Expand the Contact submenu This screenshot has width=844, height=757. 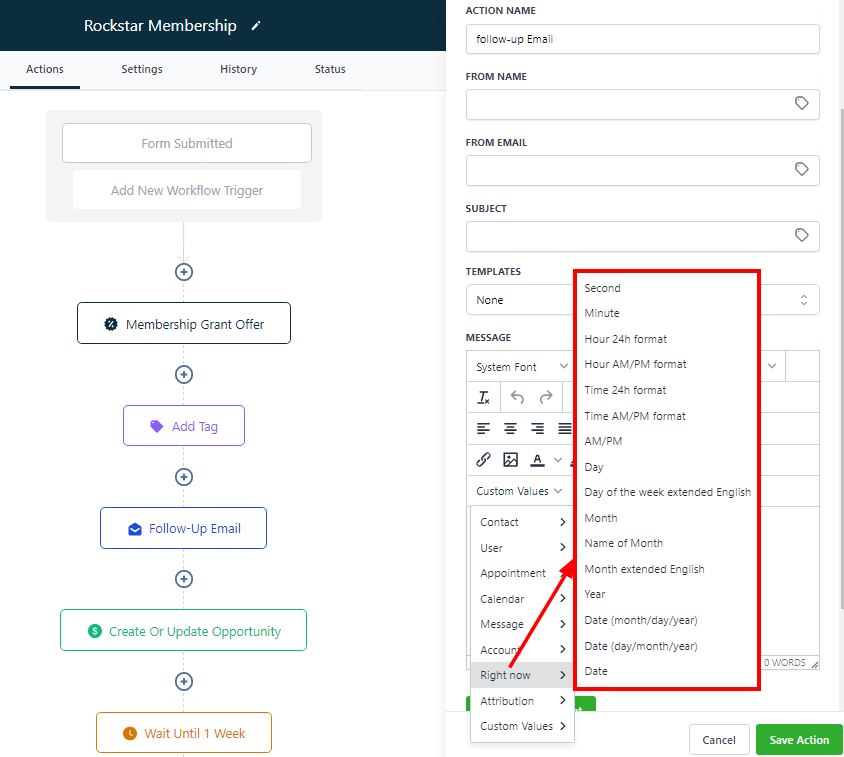click(x=522, y=522)
